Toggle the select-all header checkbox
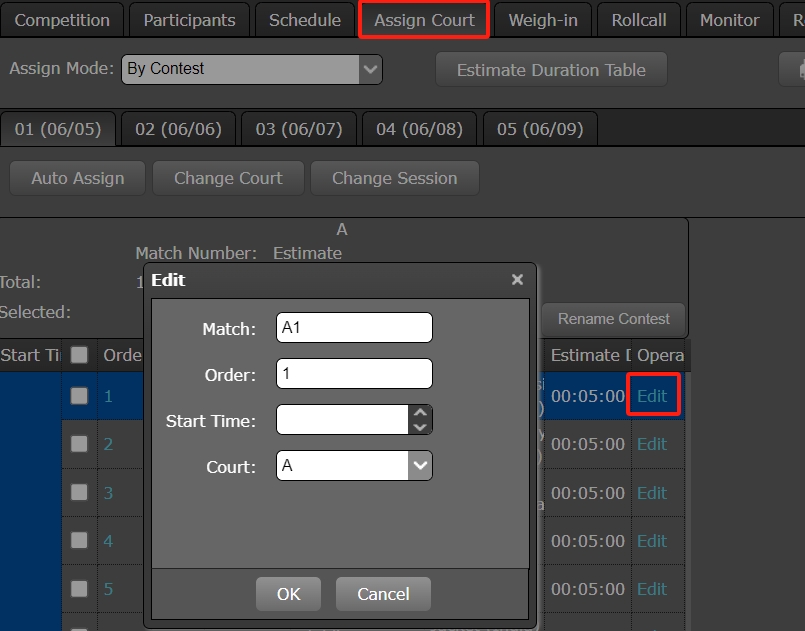 79,355
